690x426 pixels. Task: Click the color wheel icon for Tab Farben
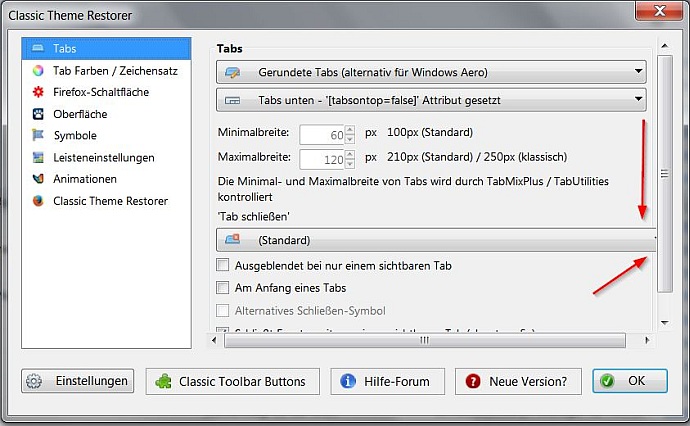38,70
